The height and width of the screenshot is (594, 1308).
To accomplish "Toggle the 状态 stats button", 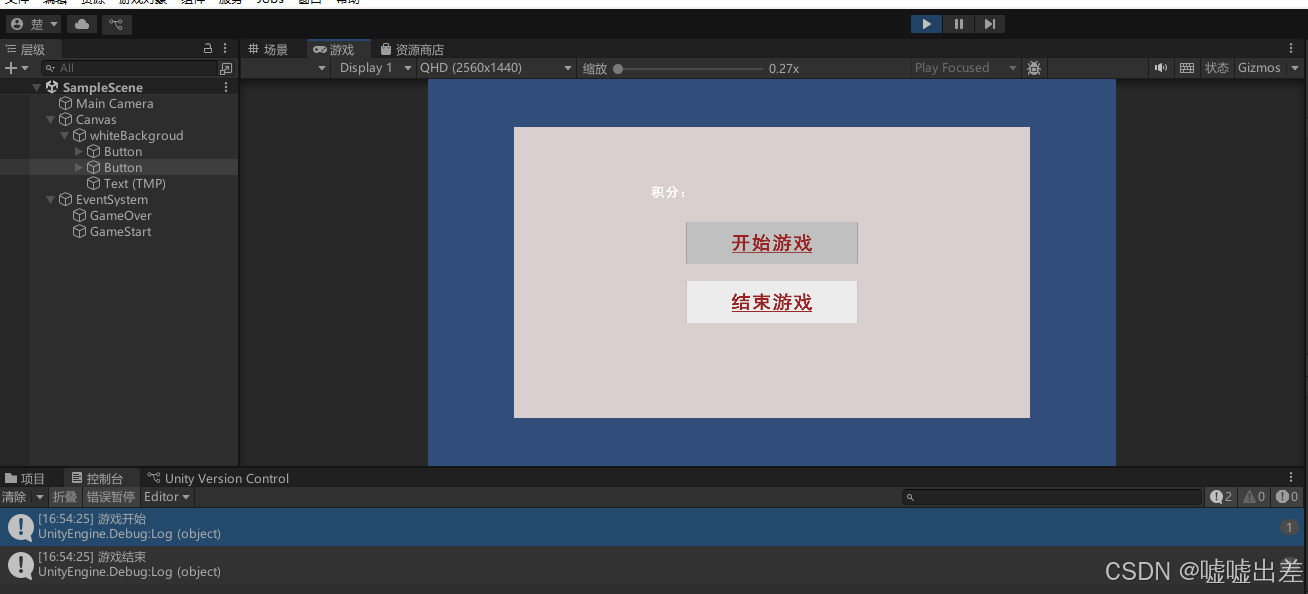I will pyautogui.click(x=1216, y=68).
